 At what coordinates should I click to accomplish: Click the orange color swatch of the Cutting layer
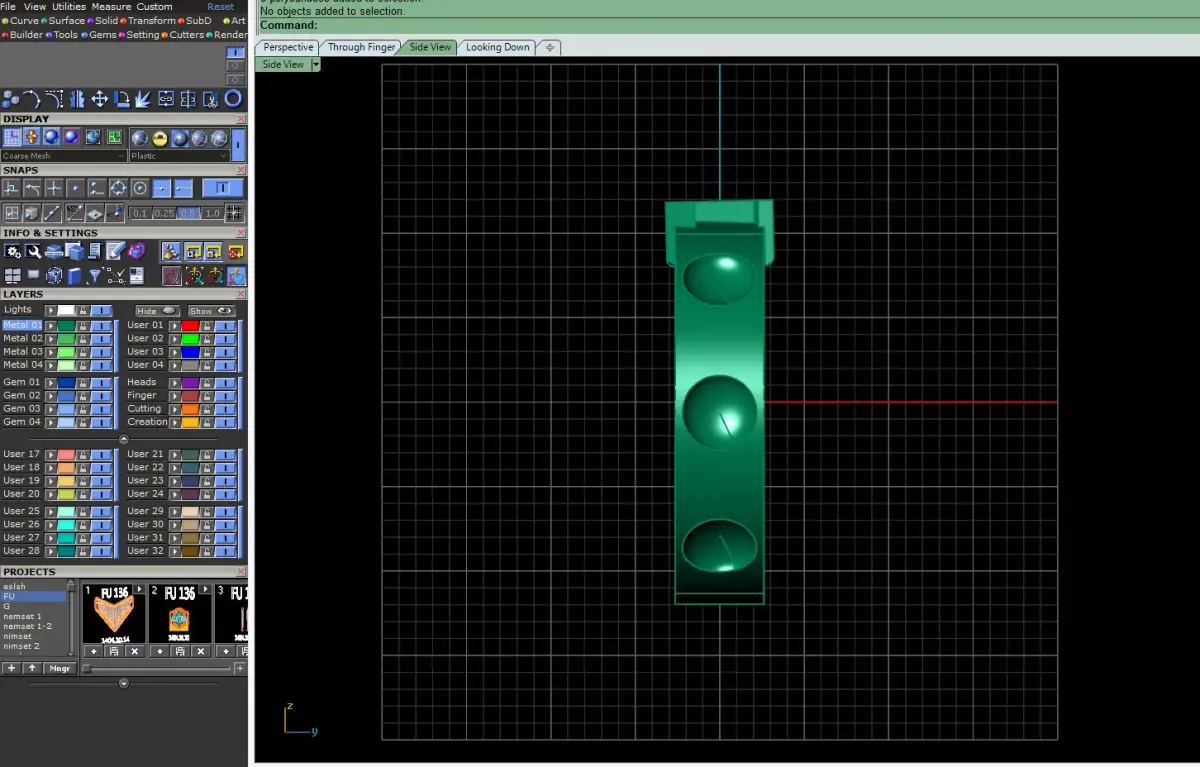point(190,409)
